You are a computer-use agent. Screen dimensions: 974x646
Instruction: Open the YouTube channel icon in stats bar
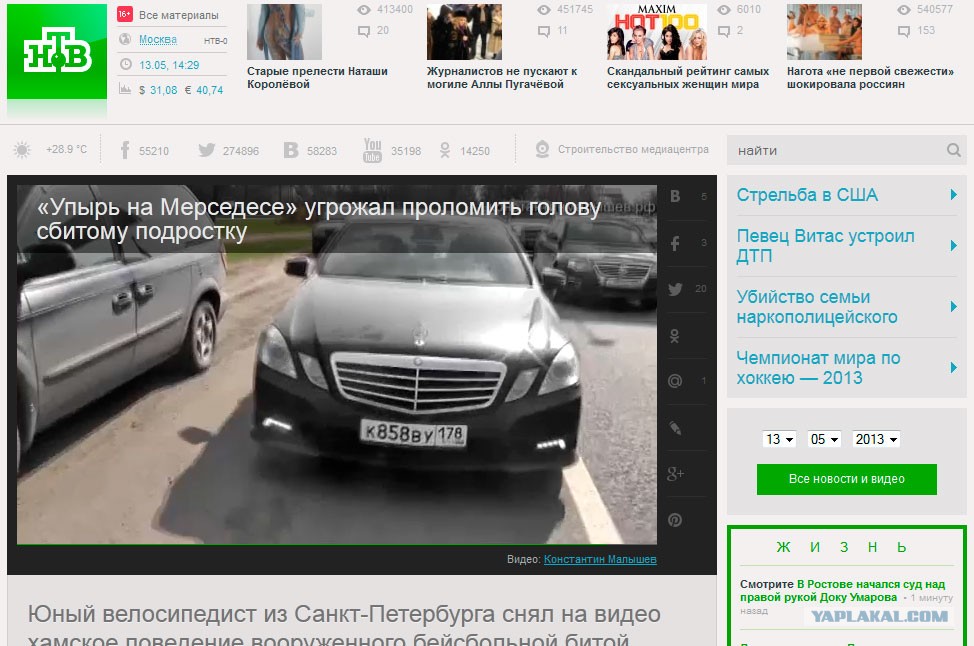click(373, 150)
